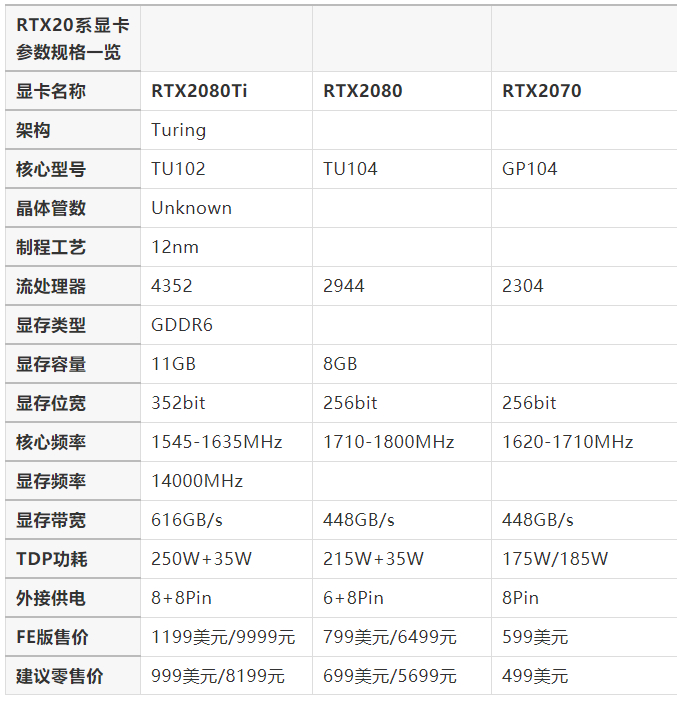Click the 制程工艺 row label
Screen dimensions: 677x701
click(x=51, y=247)
